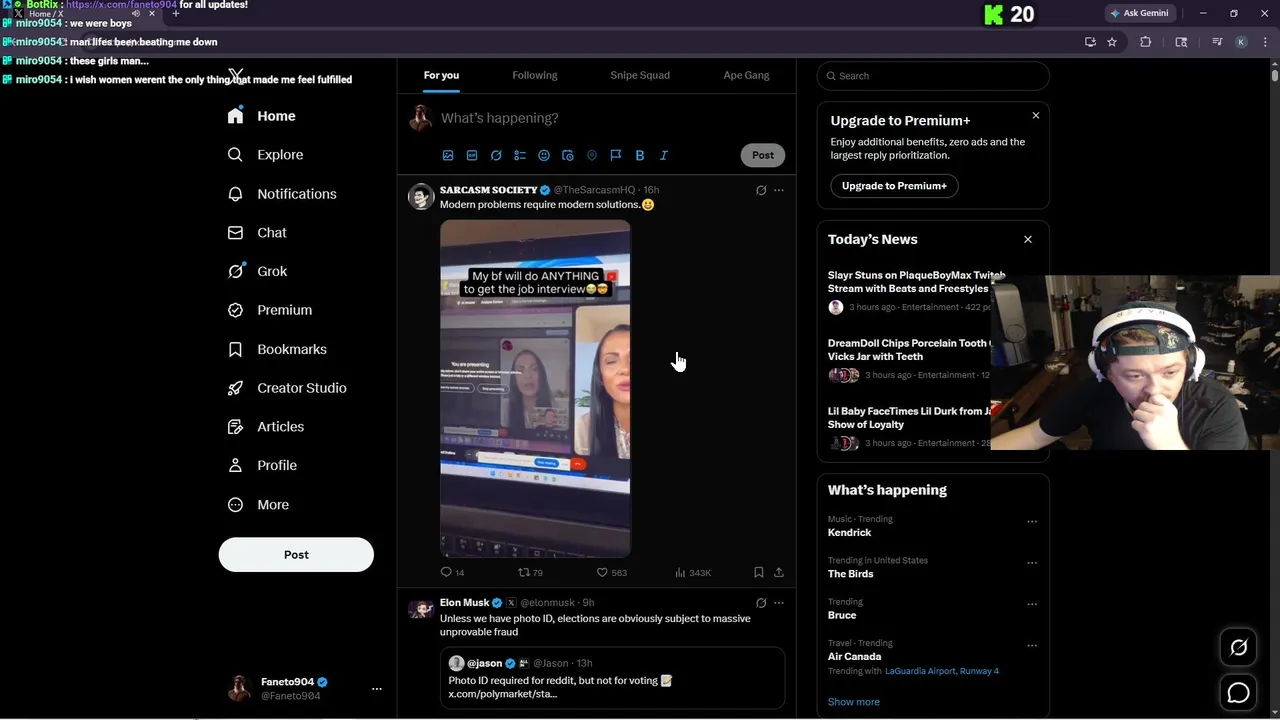
Task: Open more options for The Birds trend
Action: pos(1032,563)
